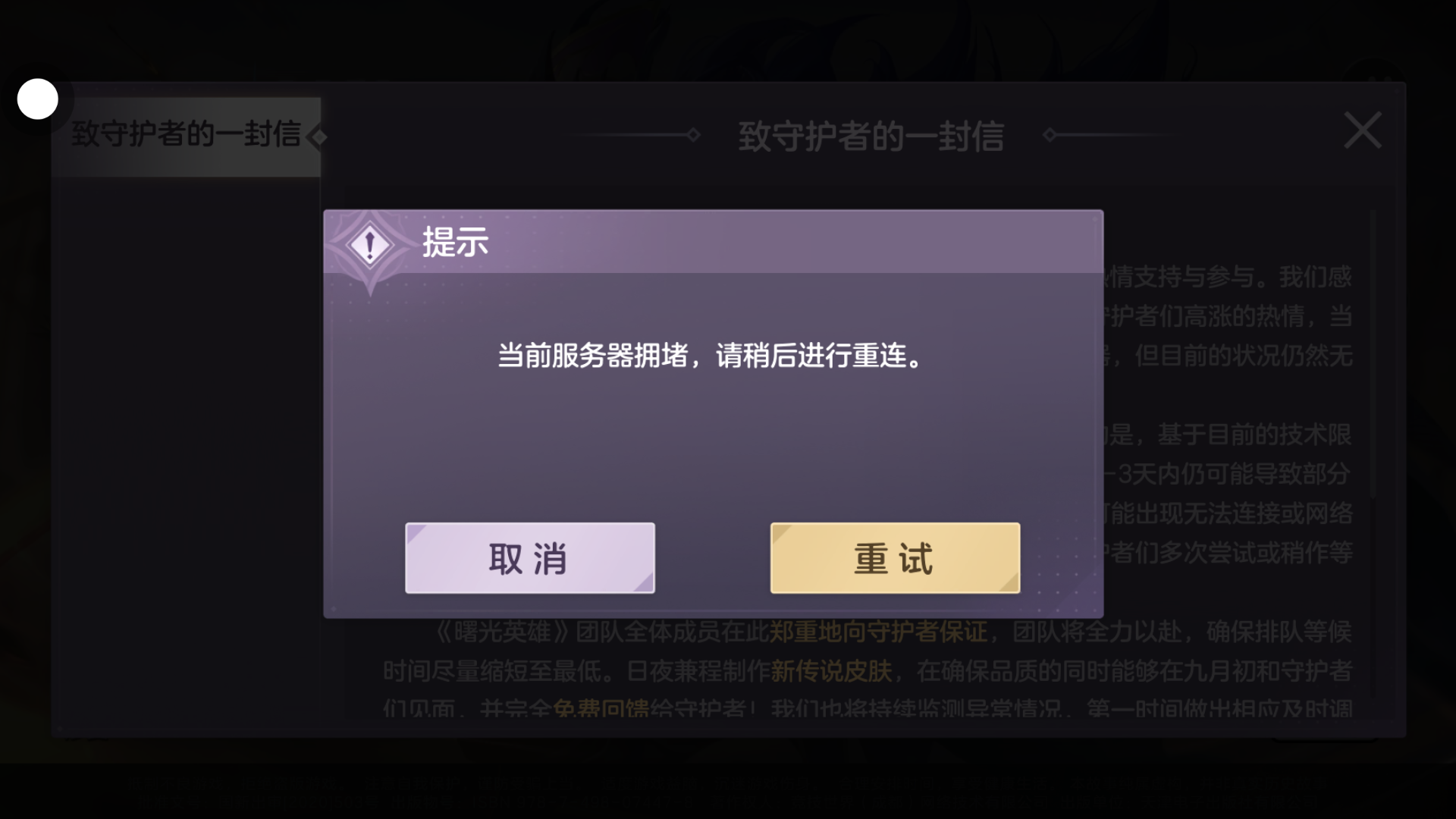Click the 情支持与参与 text line
This screenshot has width=1456, height=819.
coord(1182,277)
